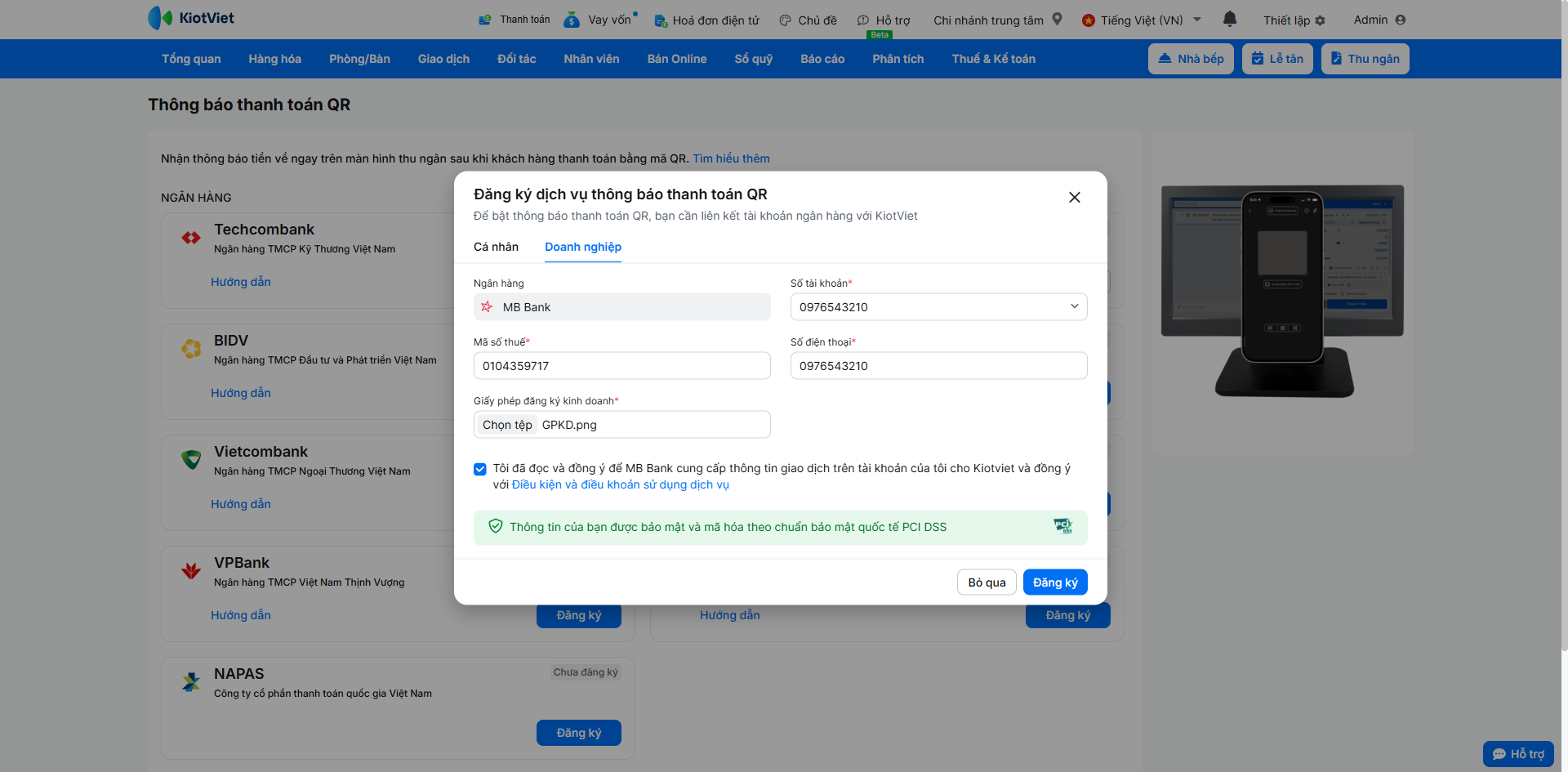1568x772 pixels.
Task: Click the Chi nhánh trung tâm branch selector
Action: (x=988, y=20)
